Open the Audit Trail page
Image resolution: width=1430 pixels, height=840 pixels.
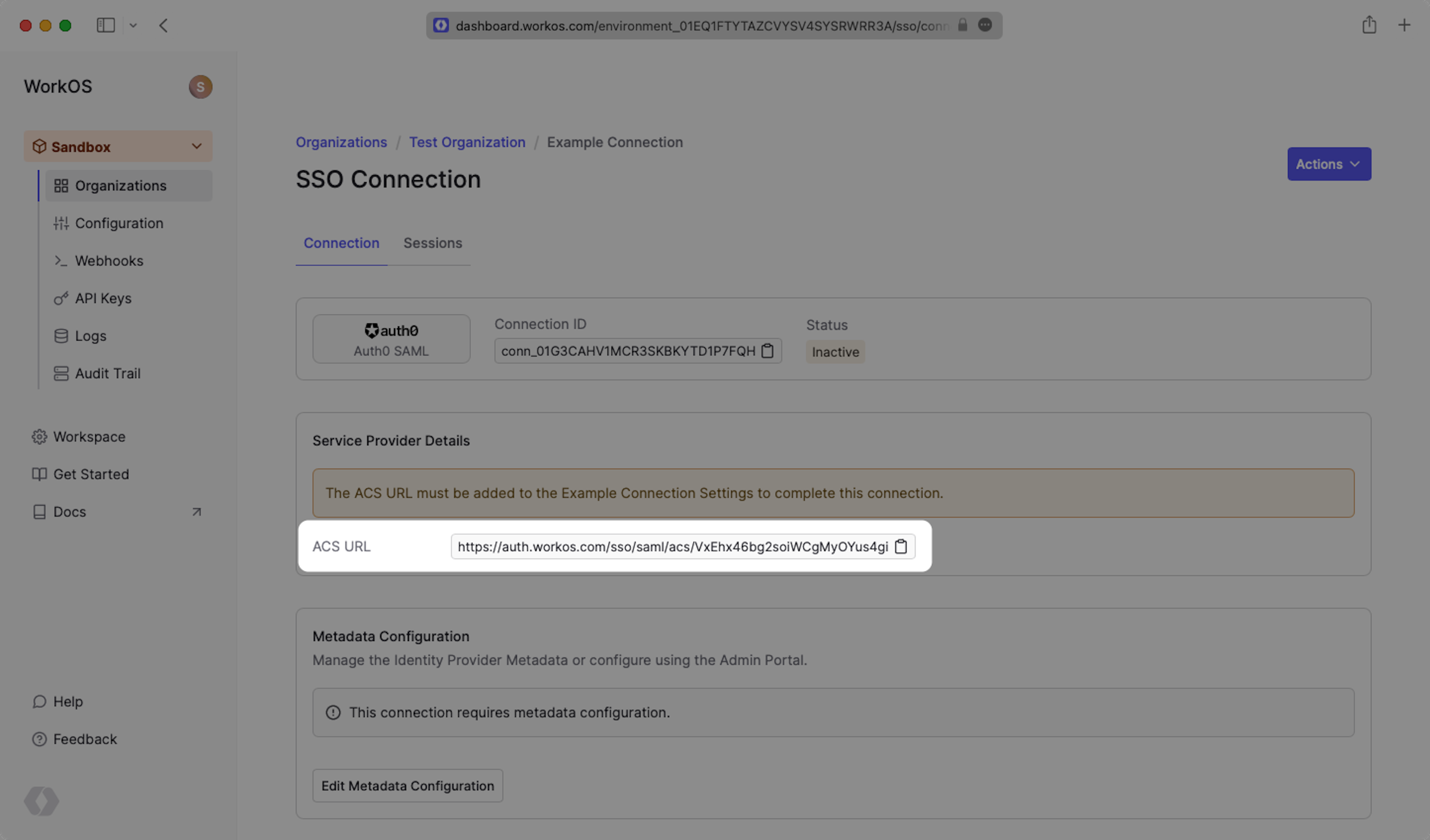pyautogui.click(x=107, y=373)
